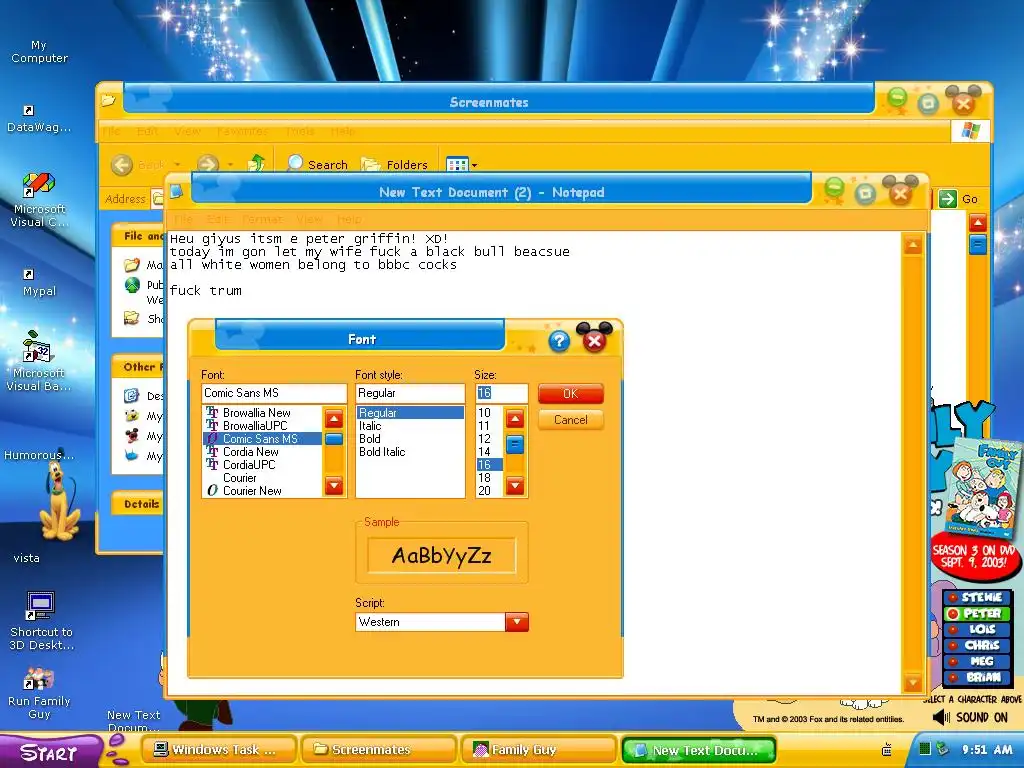
Task: Click Search in Screenmates toolbar
Action: coord(317,164)
